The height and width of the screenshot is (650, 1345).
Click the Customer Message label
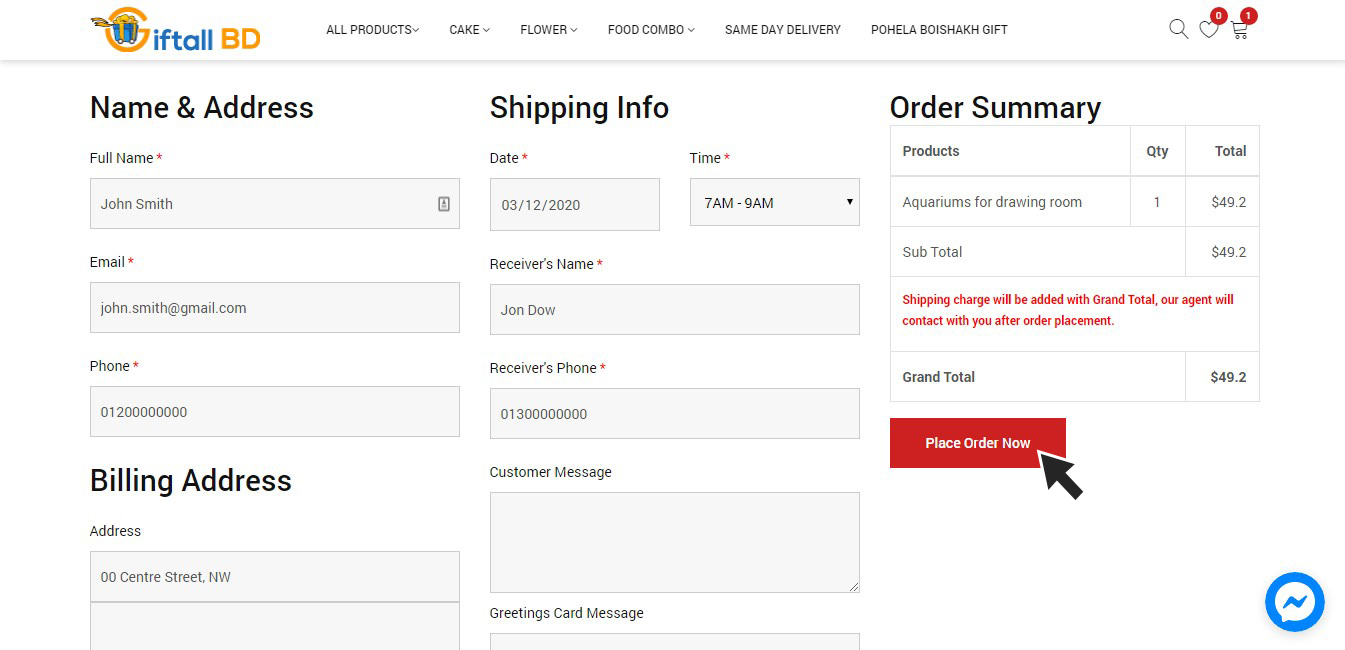pyautogui.click(x=551, y=472)
